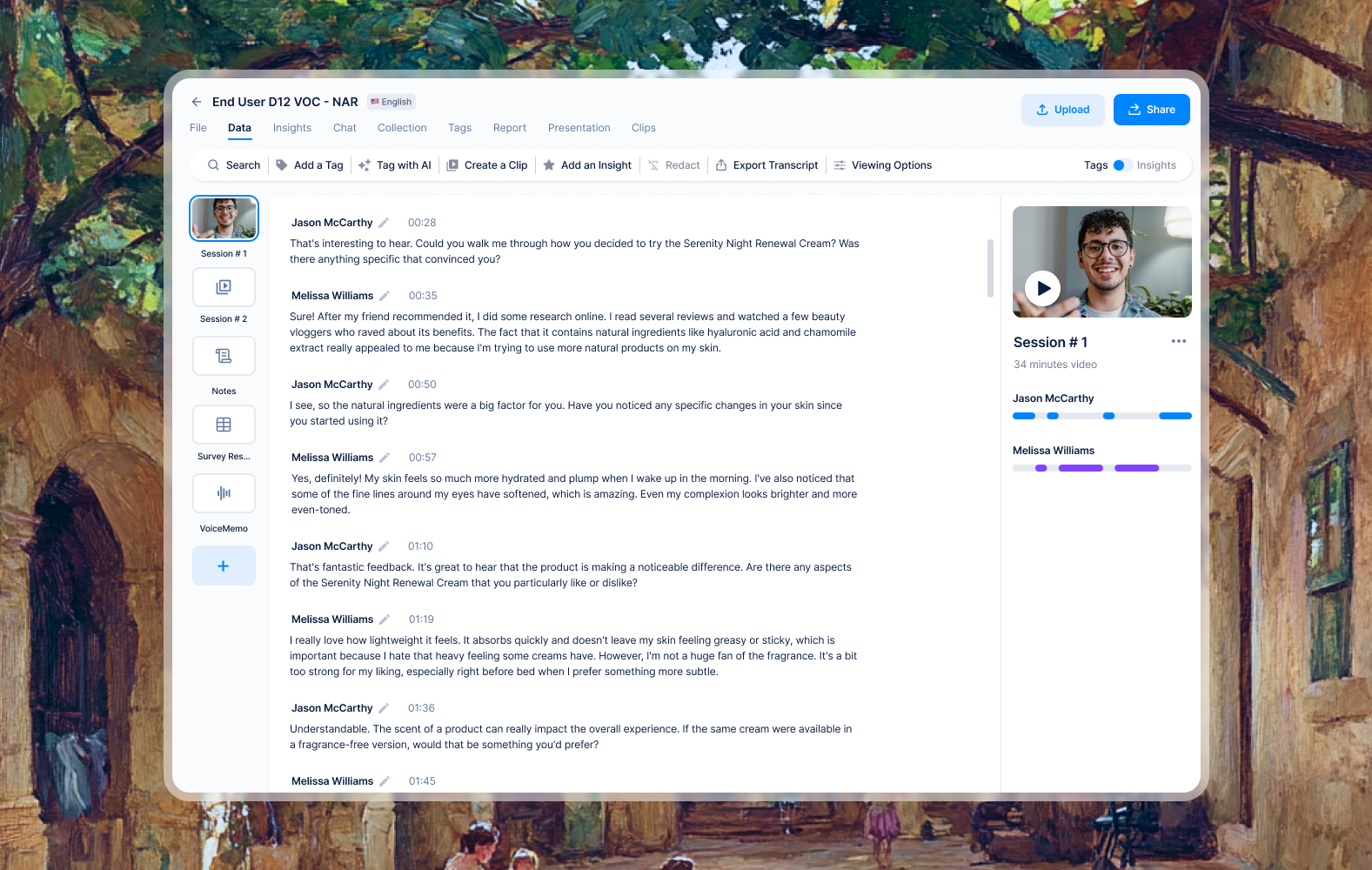Choose the Redact tool
Viewport: 1372px width, 870px height.
point(674,165)
